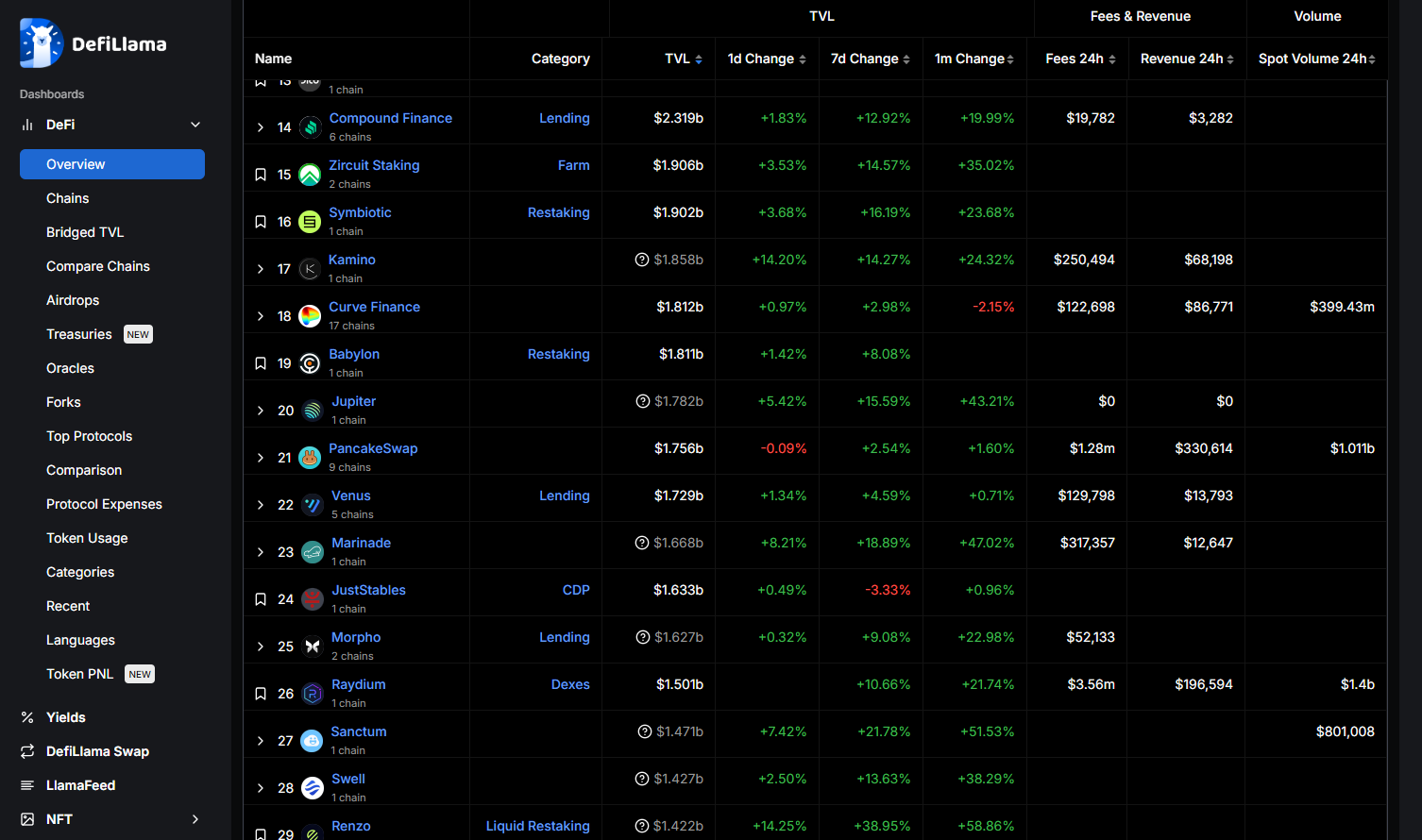Expand the Sanctum row

click(x=261, y=741)
